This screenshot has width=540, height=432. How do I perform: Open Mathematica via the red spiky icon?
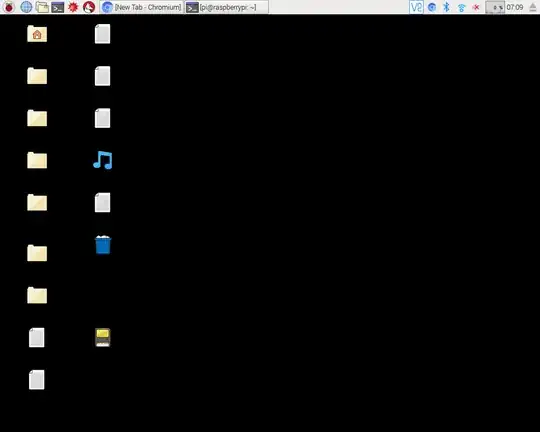click(x=73, y=7)
